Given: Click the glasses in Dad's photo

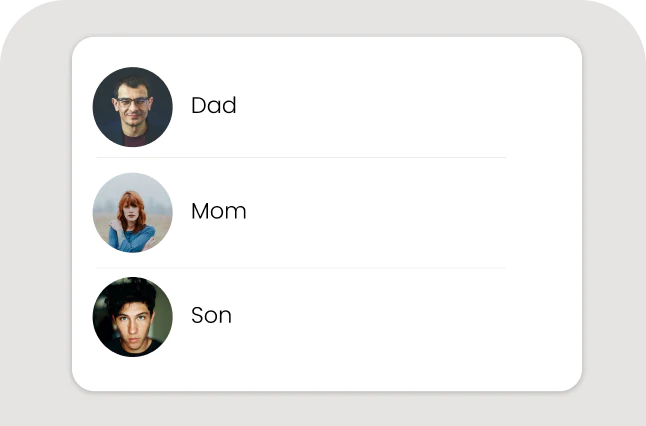Looking at the screenshot, I should coord(131,101).
